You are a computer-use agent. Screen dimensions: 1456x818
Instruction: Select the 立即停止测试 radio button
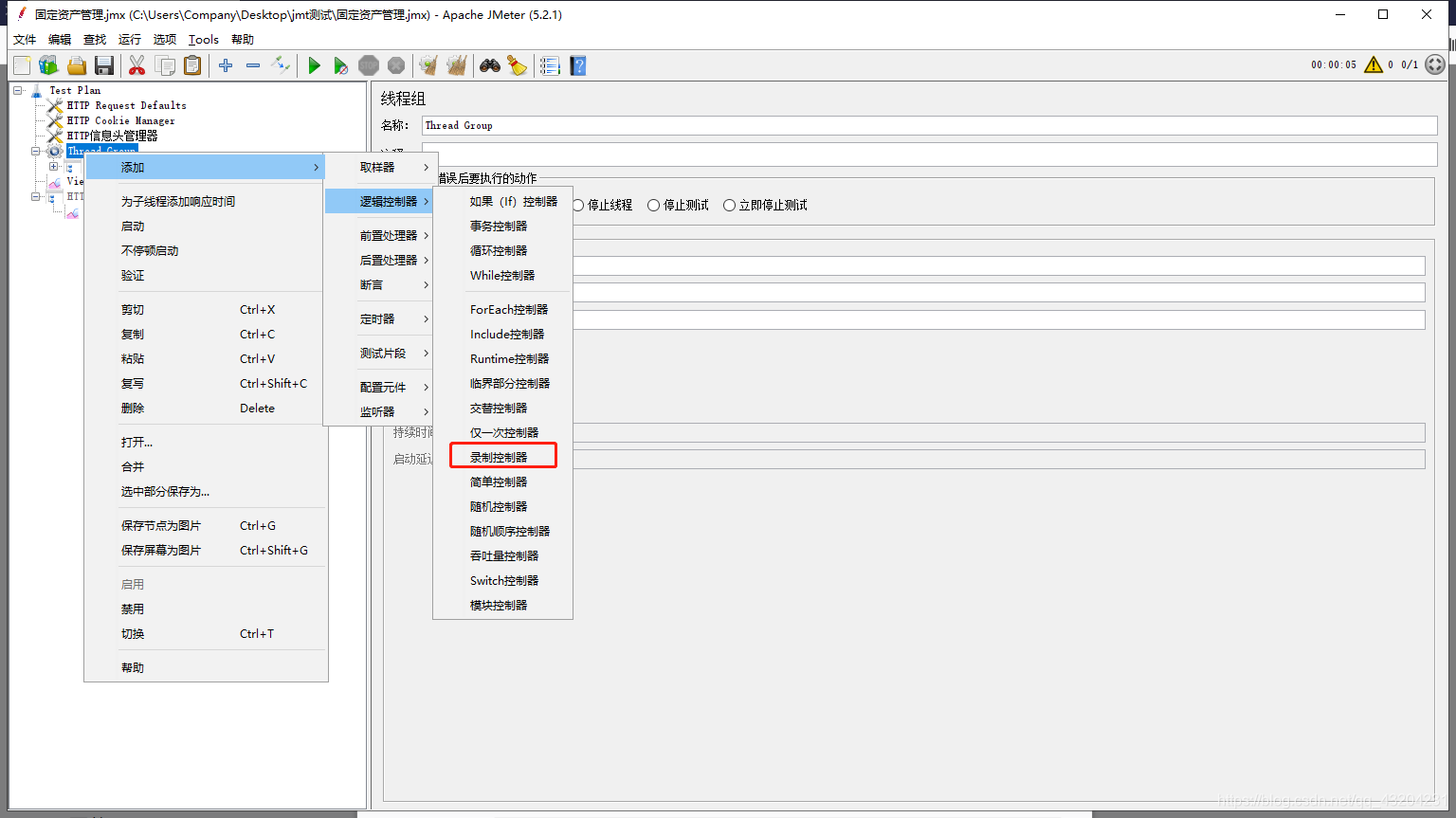[x=729, y=206]
